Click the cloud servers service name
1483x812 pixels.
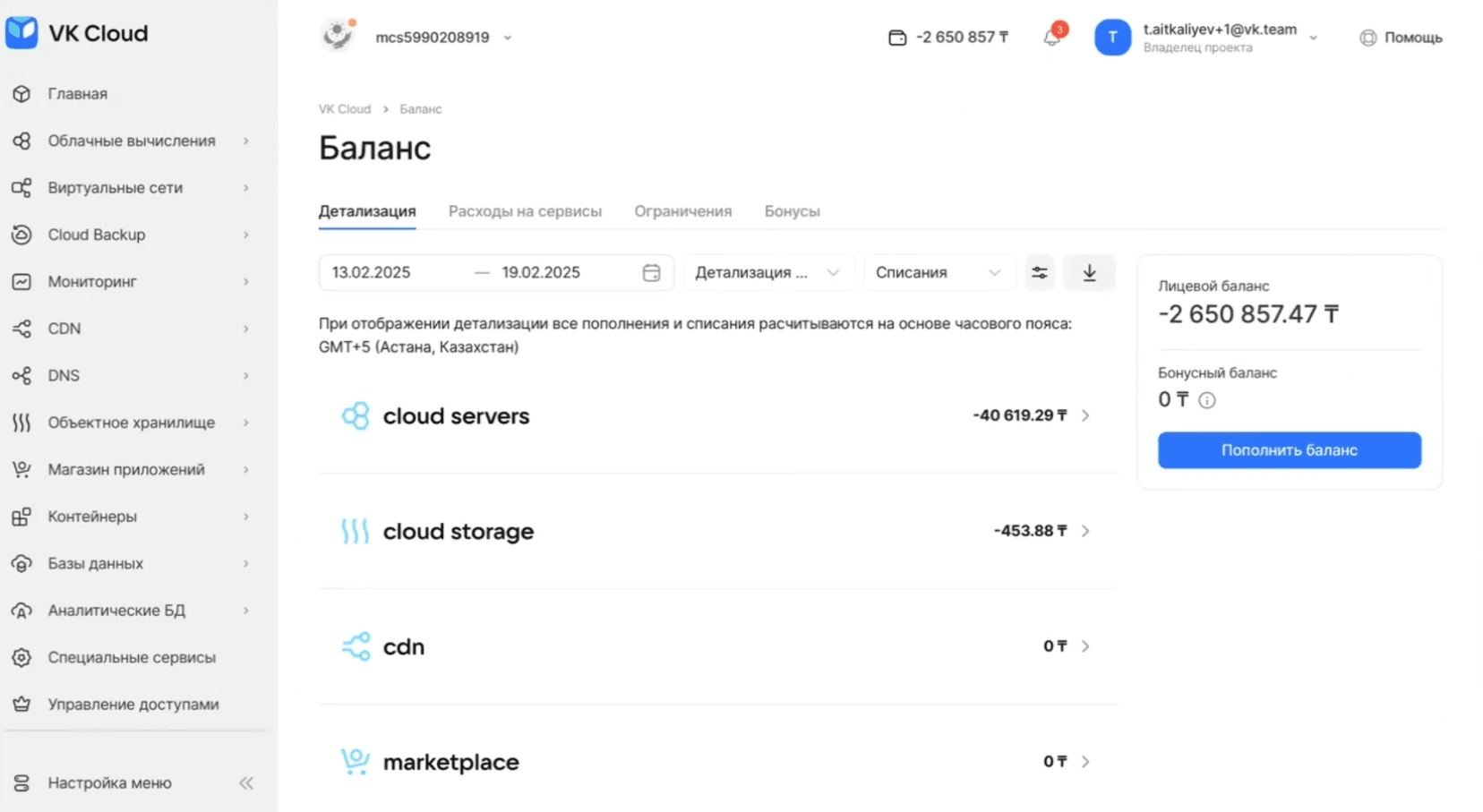456,416
